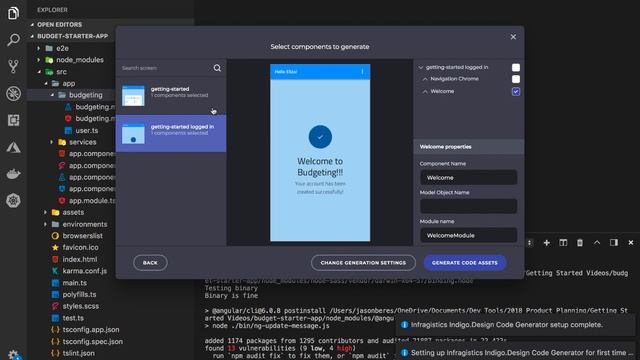Edit the Component Name field

[469, 178]
